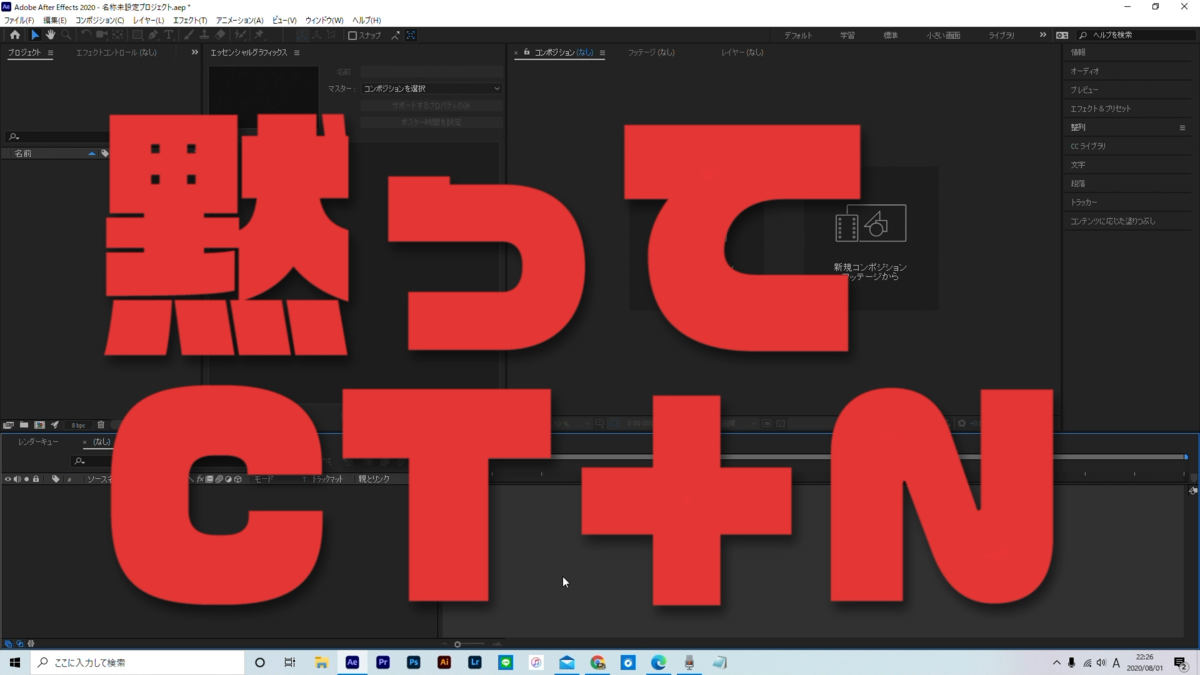Click the label tag icon in timeline header
This screenshot has height=675, width=1200.
click(x=56, y=479)
